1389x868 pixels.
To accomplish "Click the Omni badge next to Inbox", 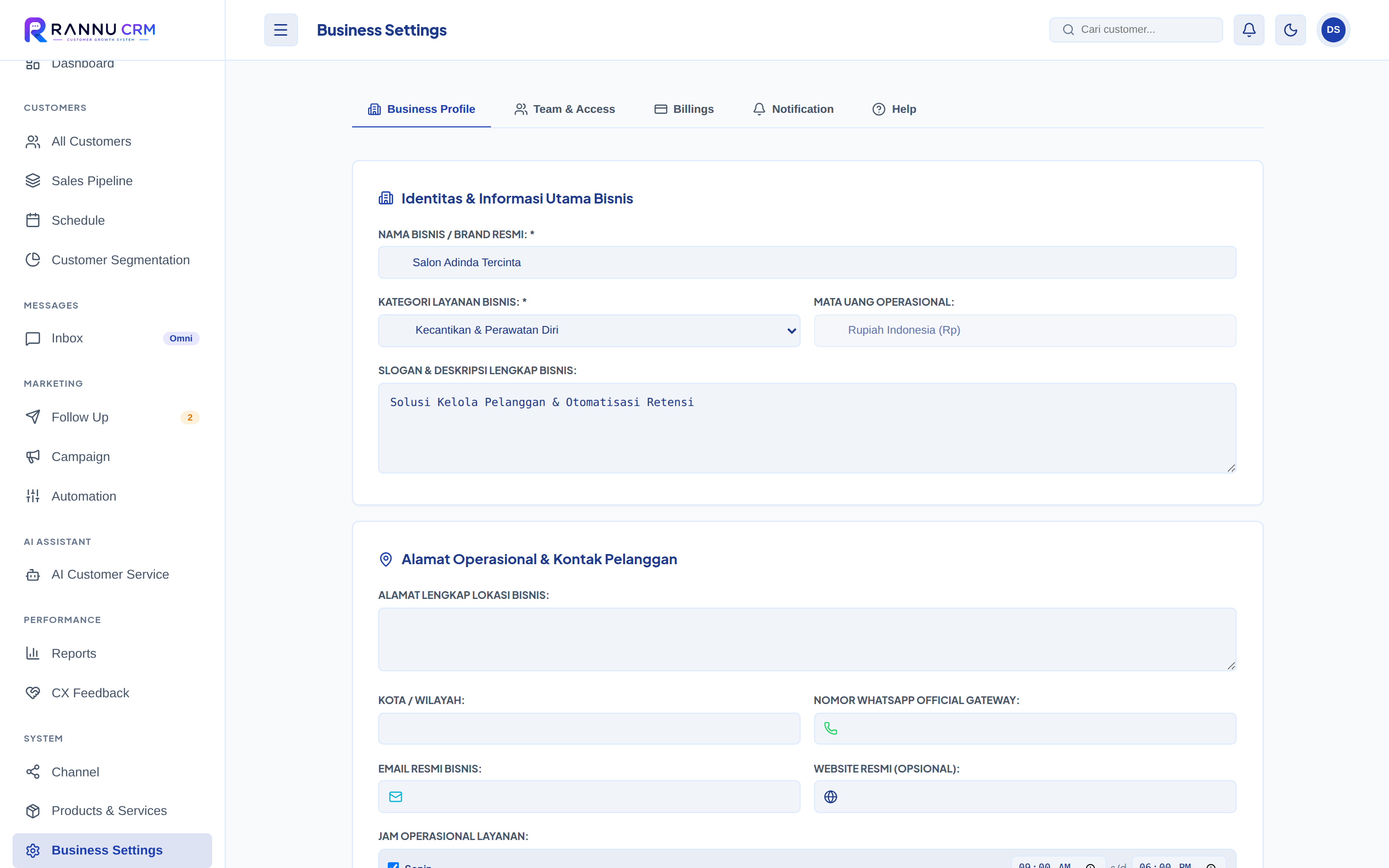I will click(181, 338).
